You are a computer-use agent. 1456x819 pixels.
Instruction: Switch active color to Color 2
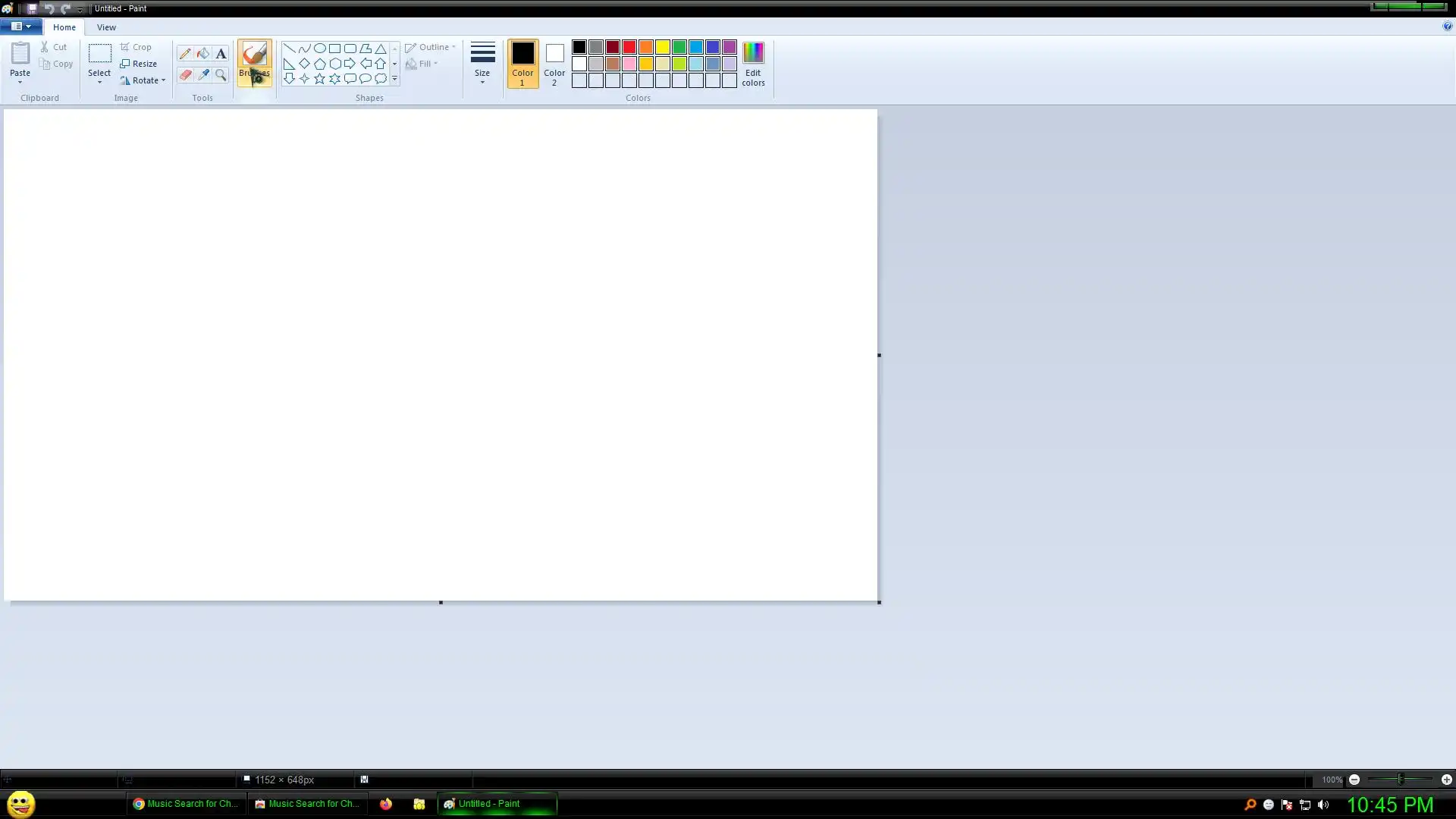tap(554, 64)
